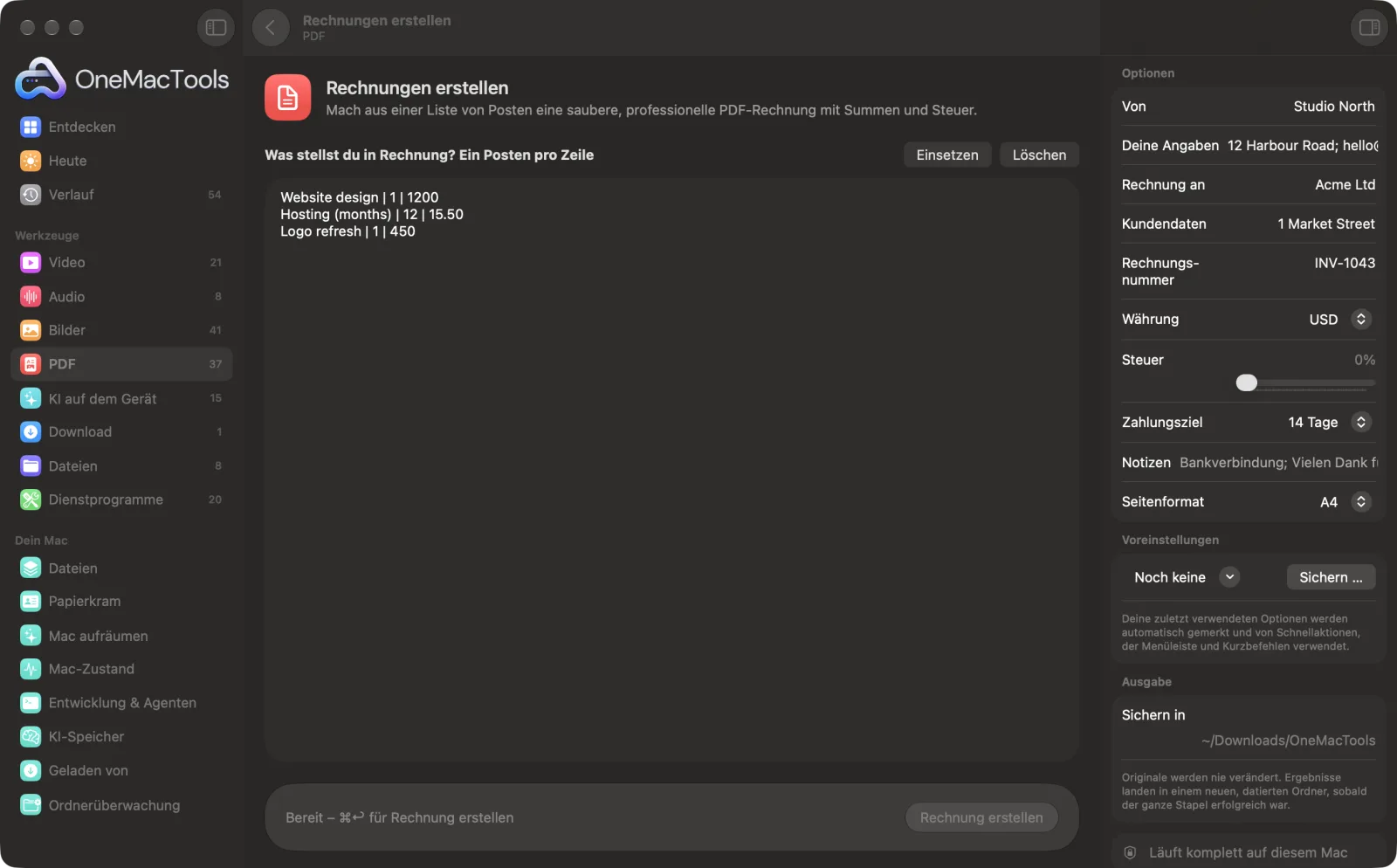Image resolution: width=1397 pixels, height=868 pixels.
Task: Select the Audio tools category
Action: point(121,297)
